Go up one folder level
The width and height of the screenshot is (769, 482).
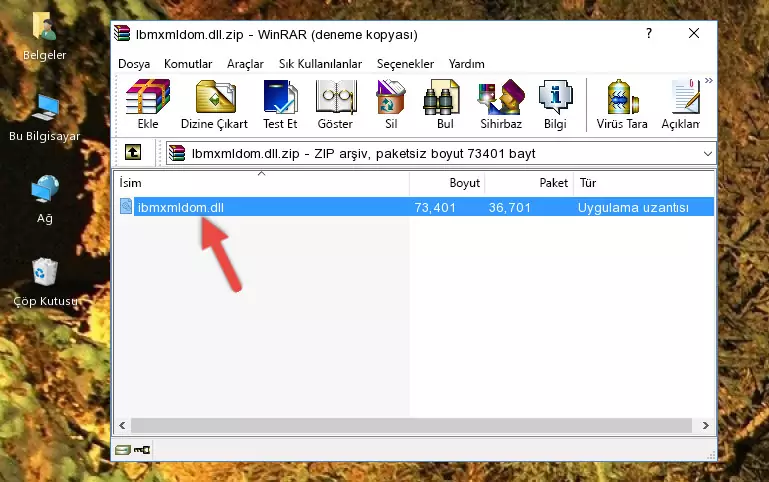tap(133, 152)
